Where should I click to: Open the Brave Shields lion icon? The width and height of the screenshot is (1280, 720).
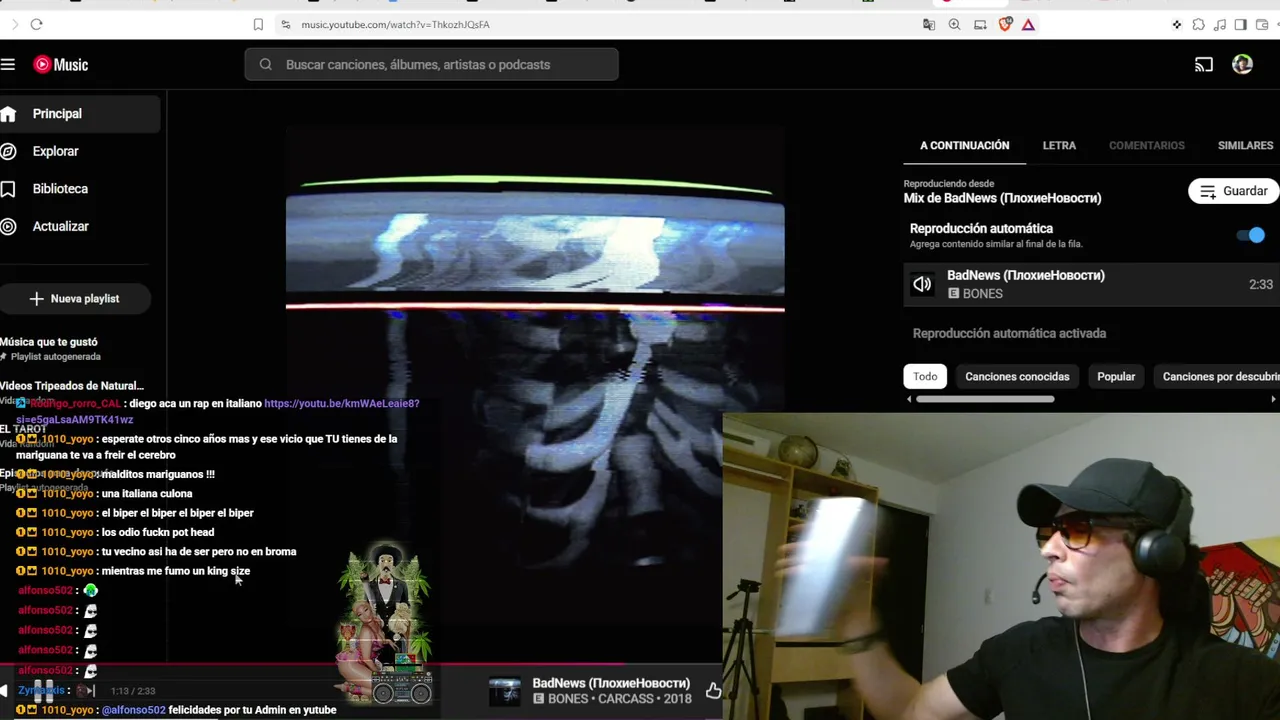[1005, 24]
